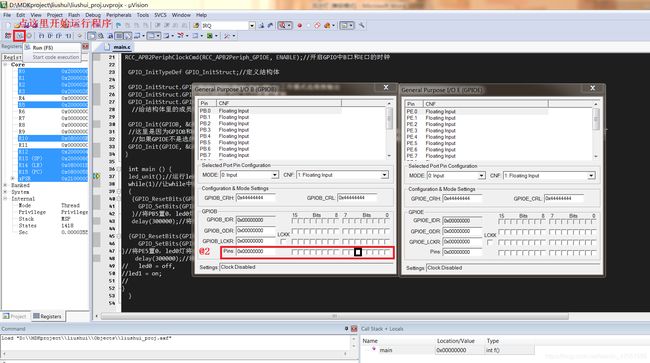
Task: Open the Analysis windows icon
Action: click(181, 36)
